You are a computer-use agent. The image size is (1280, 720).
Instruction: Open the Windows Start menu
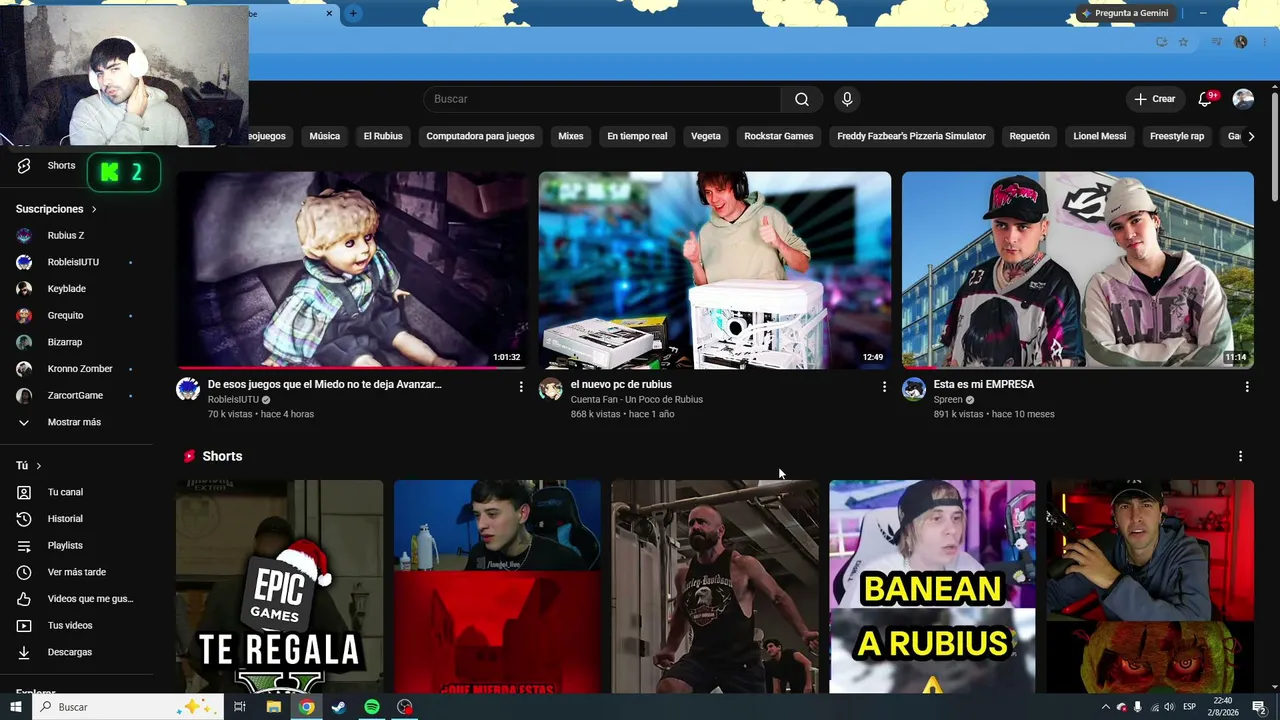point(16,707)
